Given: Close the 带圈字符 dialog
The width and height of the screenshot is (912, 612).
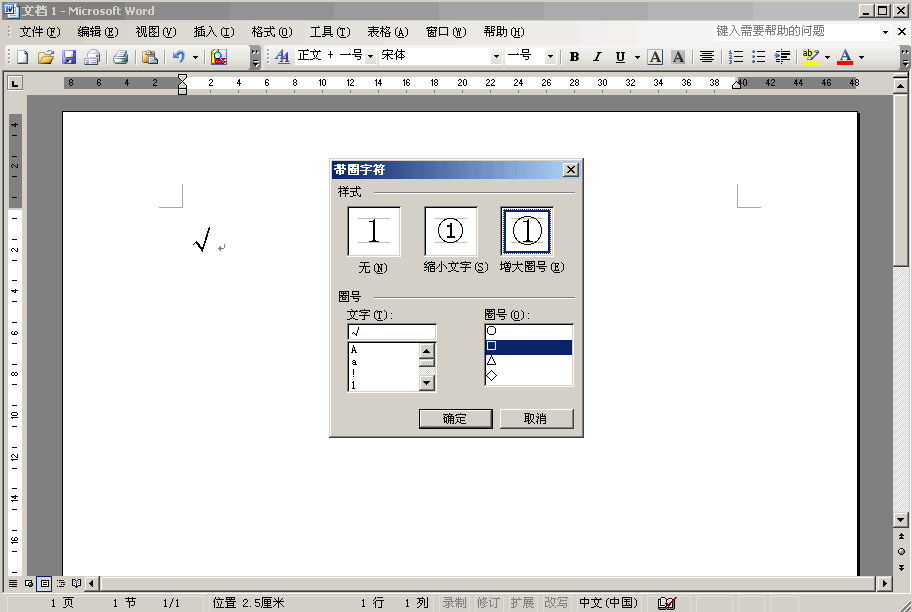Looking at the screenshot, I should click(x=571, y=170).
